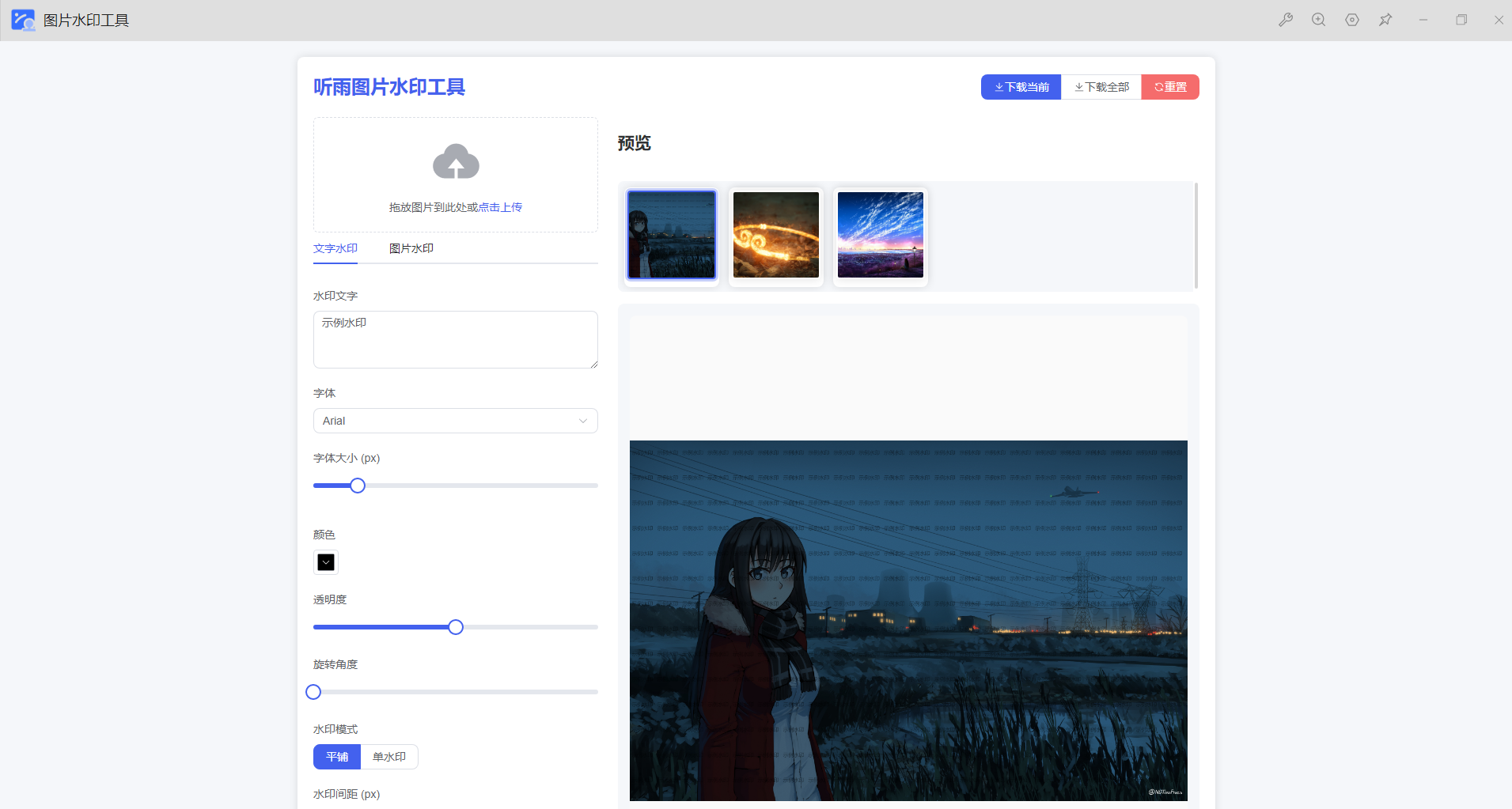Click 下载全部 button
The height and width of the screenshot is (809, 1512).
(x=1101, y=87)
